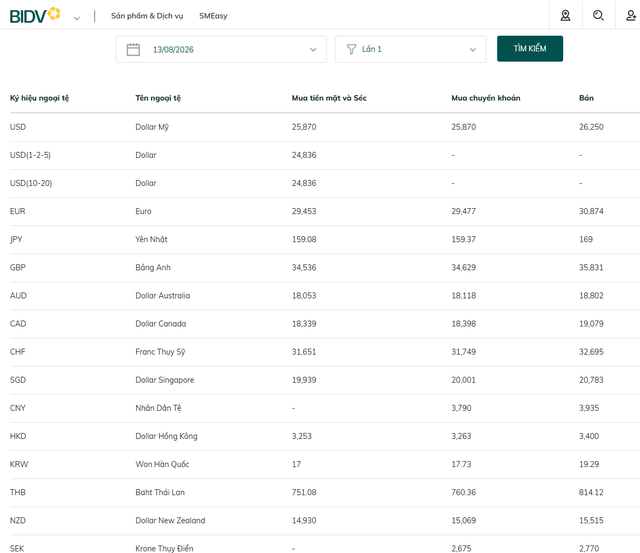Click the Nhân Dân Tệ name
This screenshot has width=640, height=553.
tap(158, 408)
